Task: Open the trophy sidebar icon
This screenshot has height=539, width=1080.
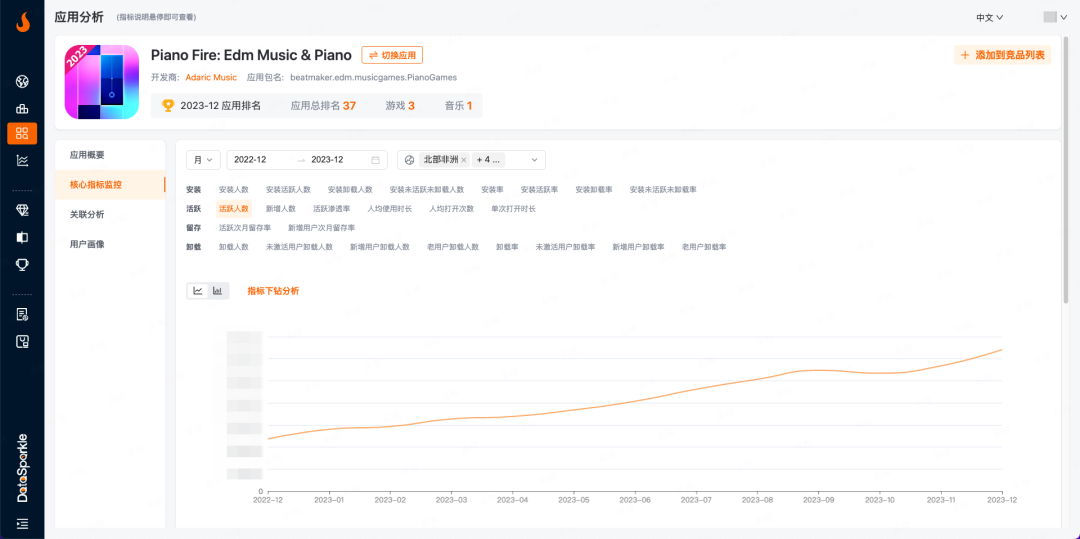Action: click(x=22, y=264)
